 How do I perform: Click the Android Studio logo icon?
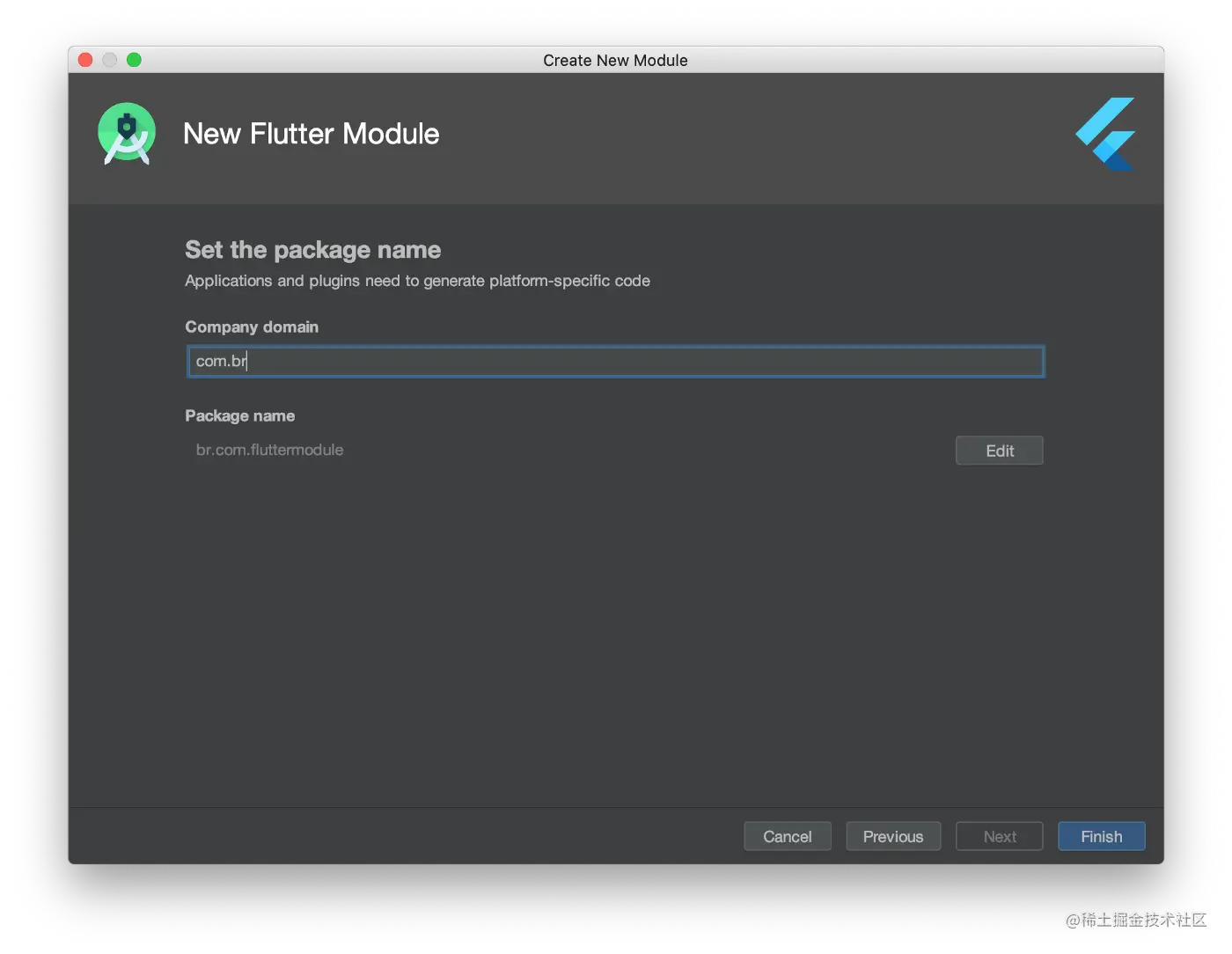[x=127, y=134]
